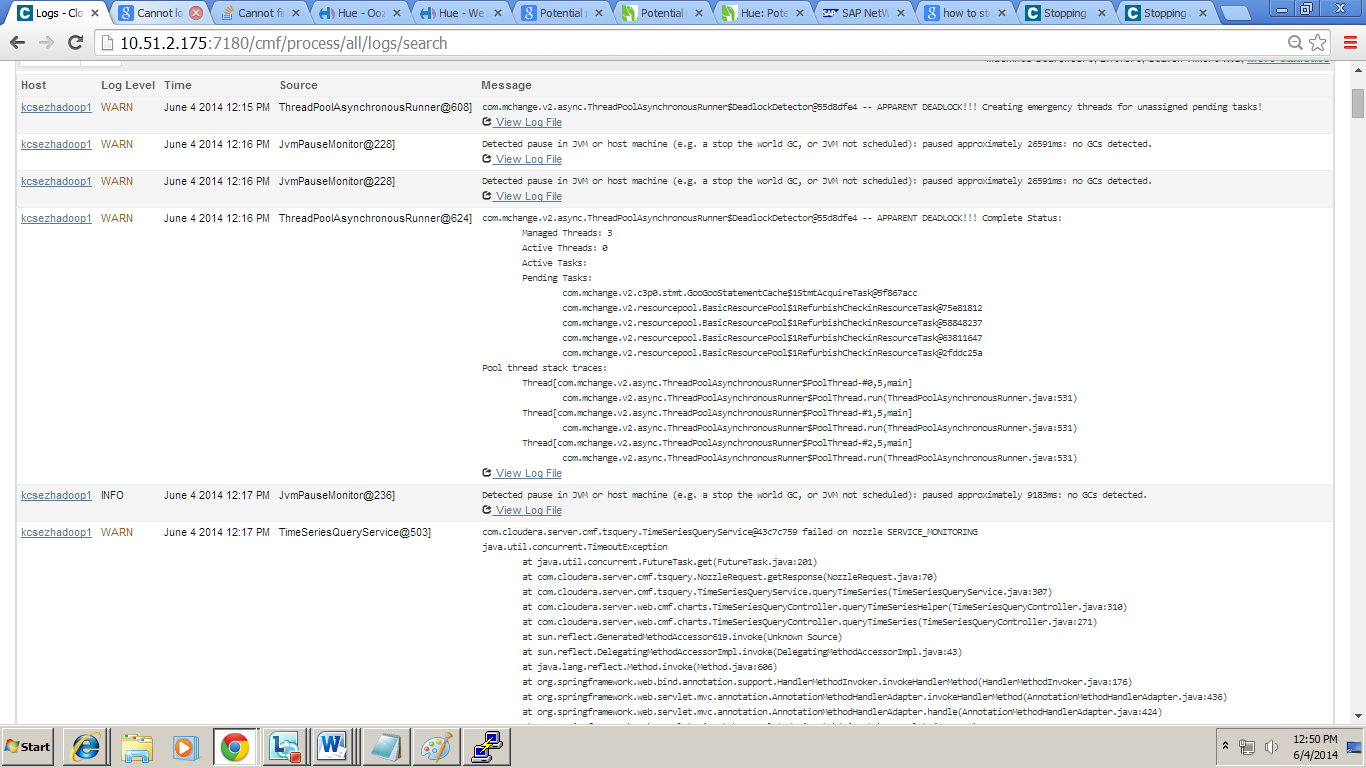Click the first kcsezhadoop1 host link
Image resolution: width=1366 pixels, height=768 pixels.
(x=56, y=107)
